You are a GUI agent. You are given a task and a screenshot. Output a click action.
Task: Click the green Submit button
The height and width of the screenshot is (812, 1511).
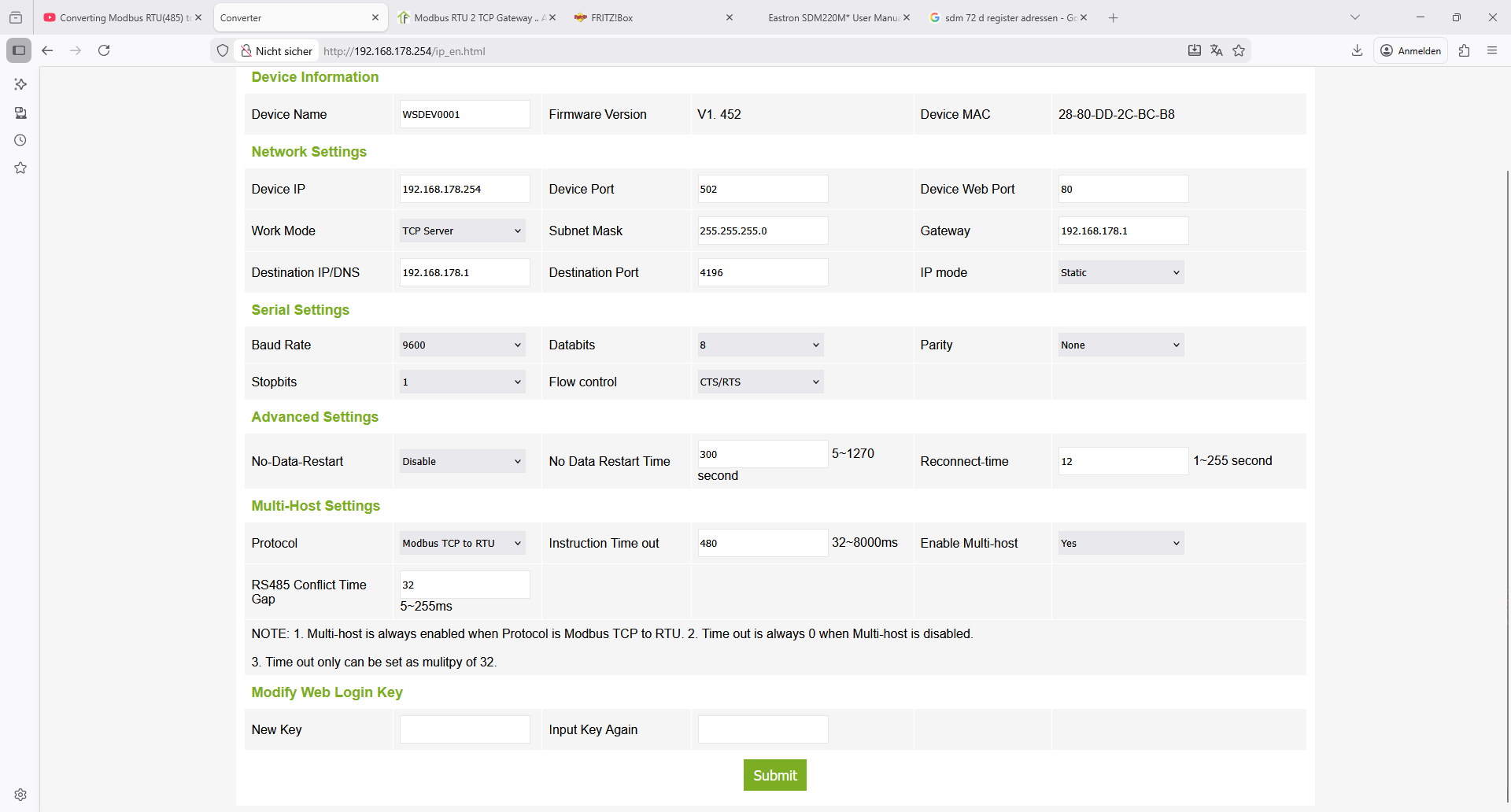coord(774,775)
